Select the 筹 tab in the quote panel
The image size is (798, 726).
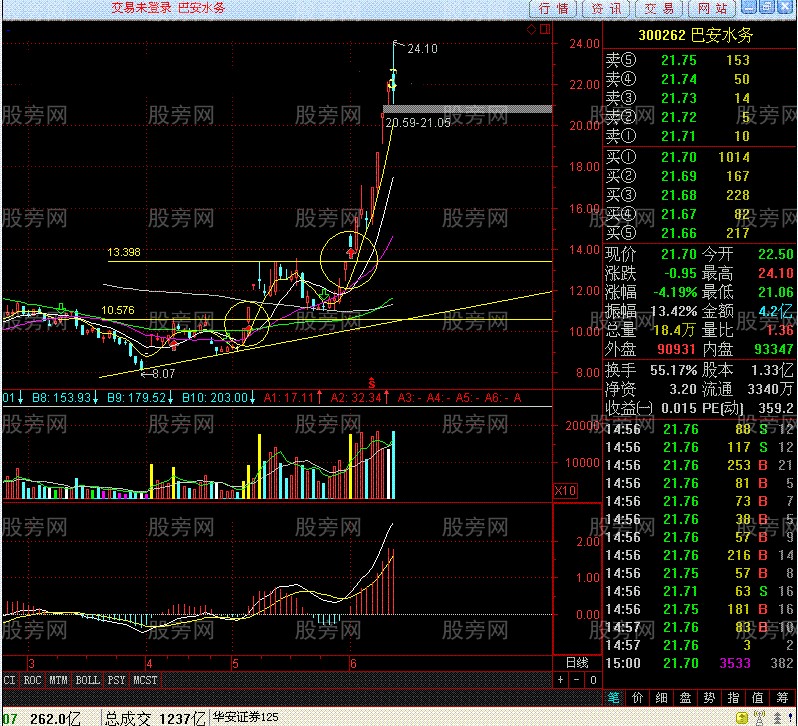click(782, 698)
